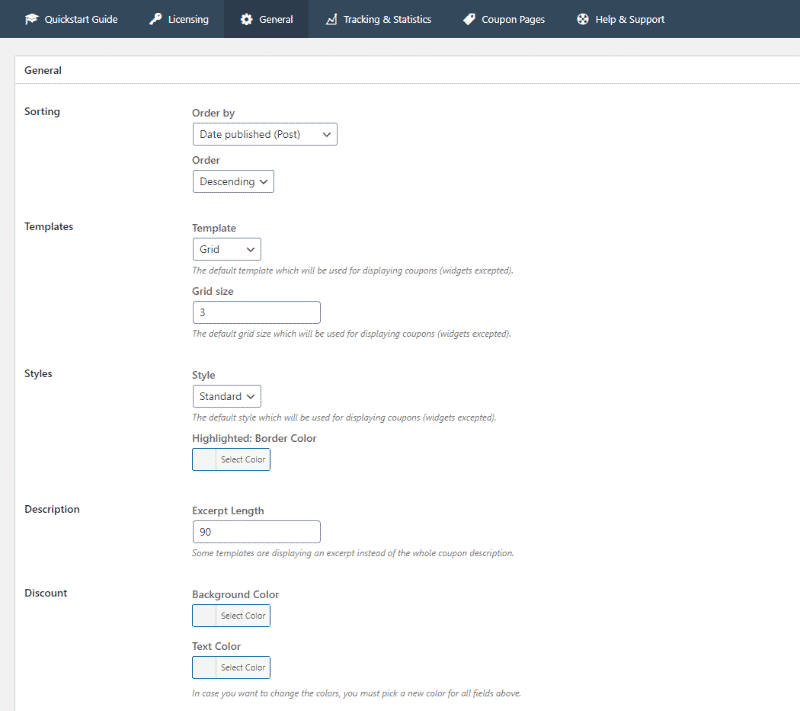
Task: Click the 'Highlighted: Border Color' label
Action: [x=254, y=438]
